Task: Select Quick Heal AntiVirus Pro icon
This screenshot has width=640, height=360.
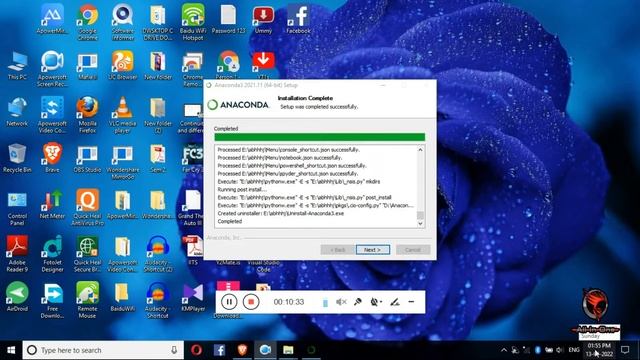Action: (x=87, y=208)
